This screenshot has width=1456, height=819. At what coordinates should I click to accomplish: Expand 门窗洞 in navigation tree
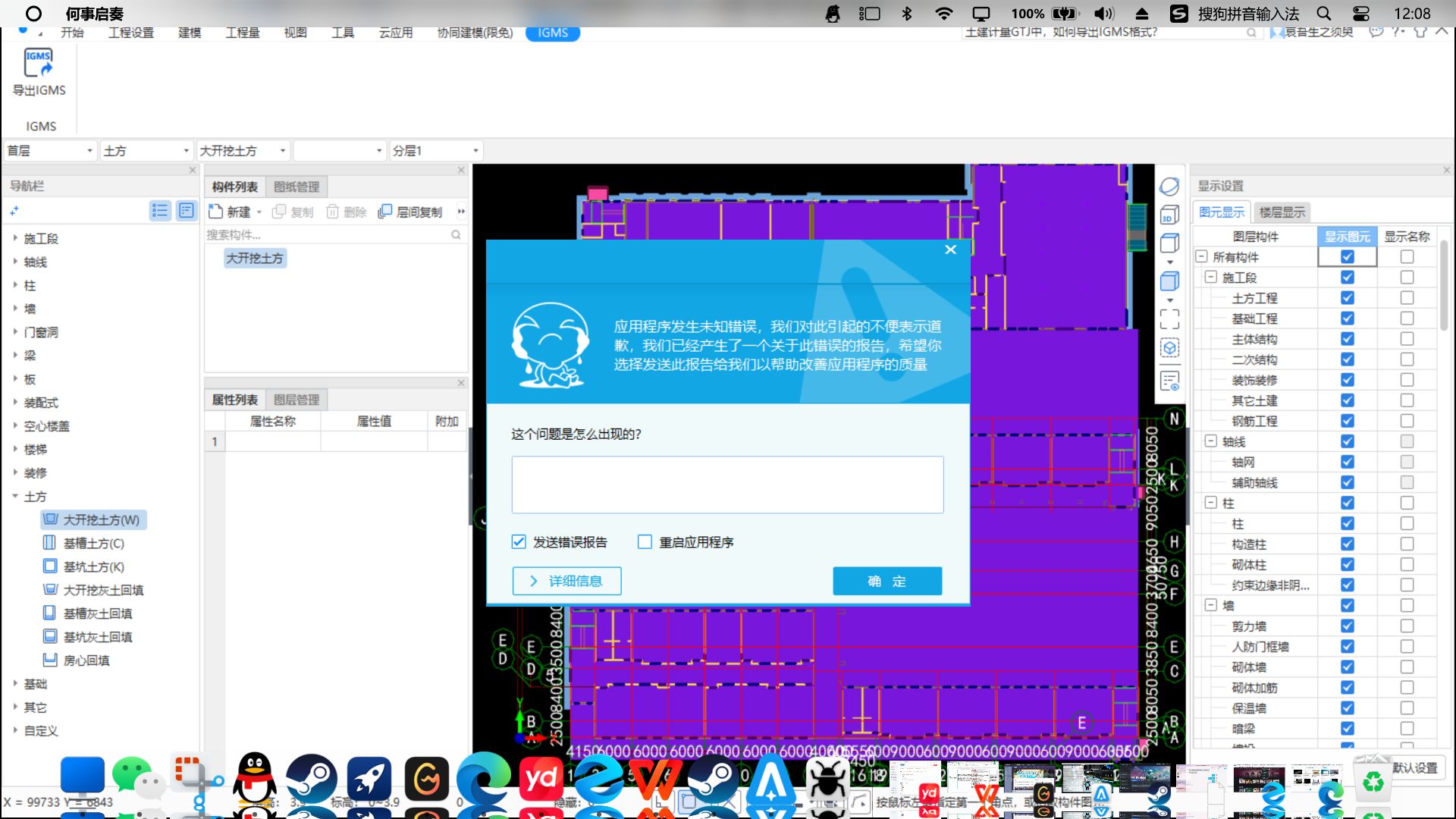15,331
